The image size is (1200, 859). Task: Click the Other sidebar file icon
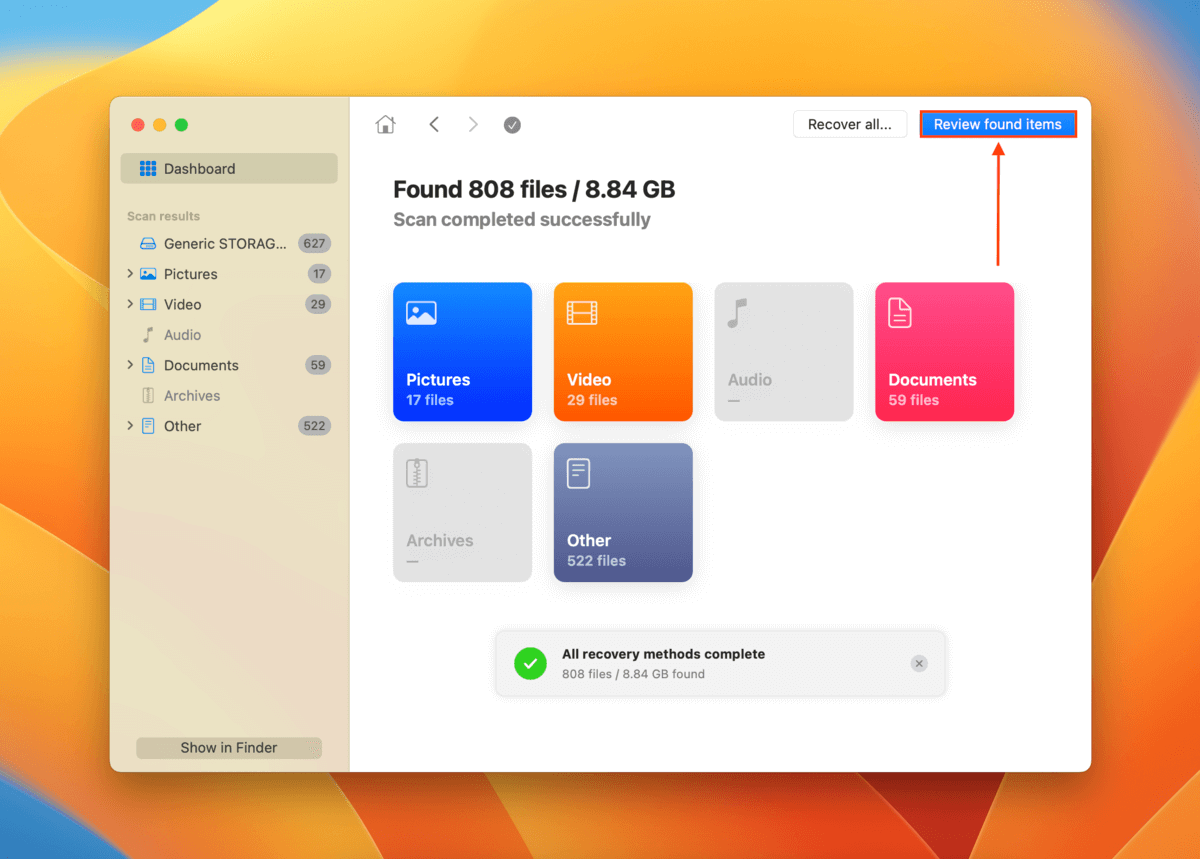[148, 426]
